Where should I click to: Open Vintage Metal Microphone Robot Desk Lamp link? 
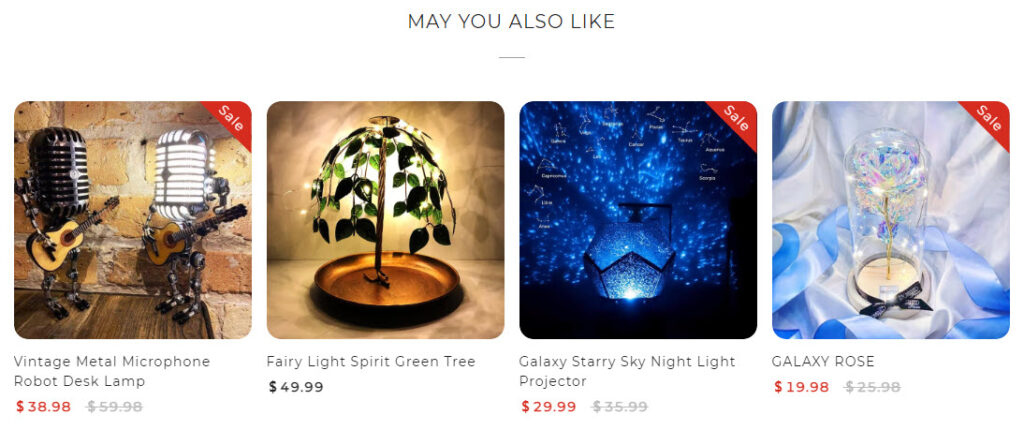(x=112, y=371)
